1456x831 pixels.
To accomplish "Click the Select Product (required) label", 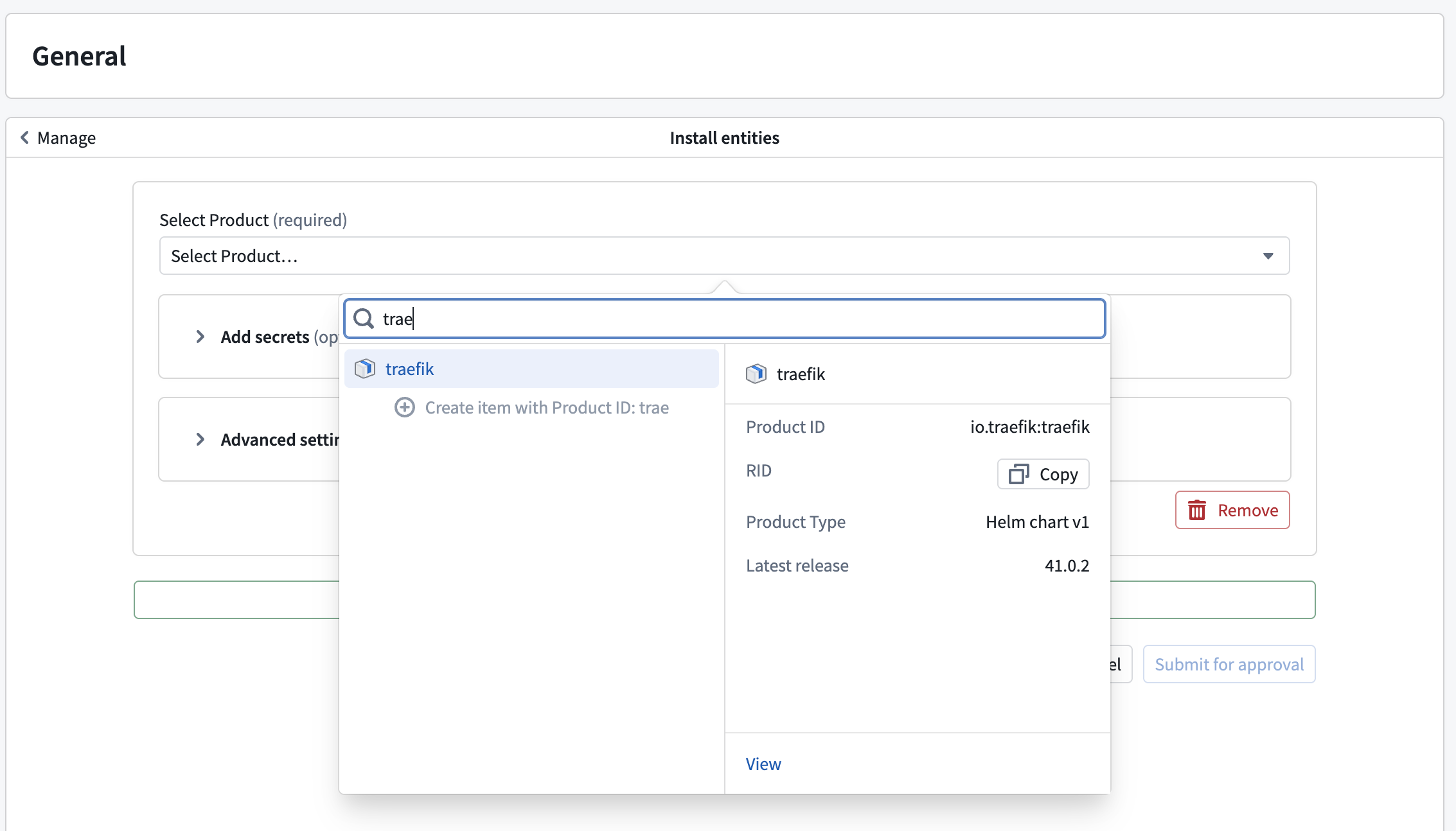I will tap(253, 220).
